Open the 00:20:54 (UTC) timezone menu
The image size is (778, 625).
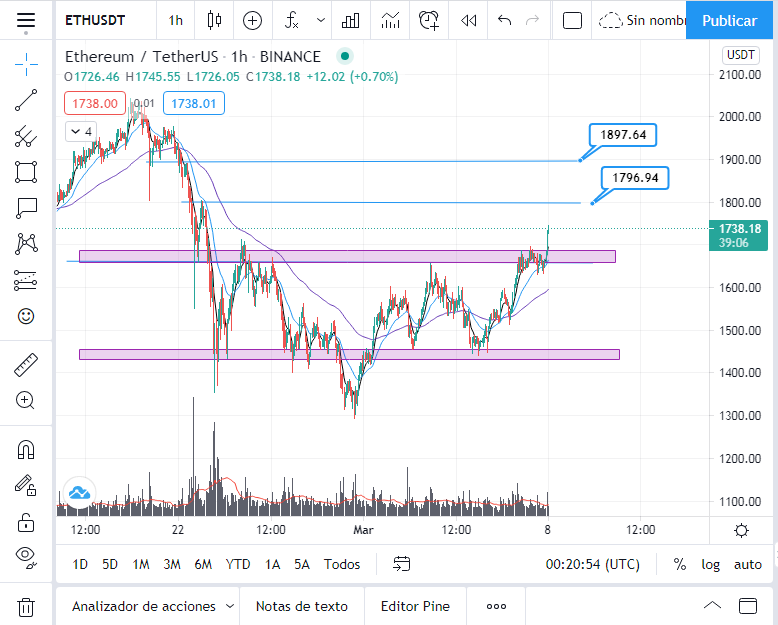coord(592,564)
